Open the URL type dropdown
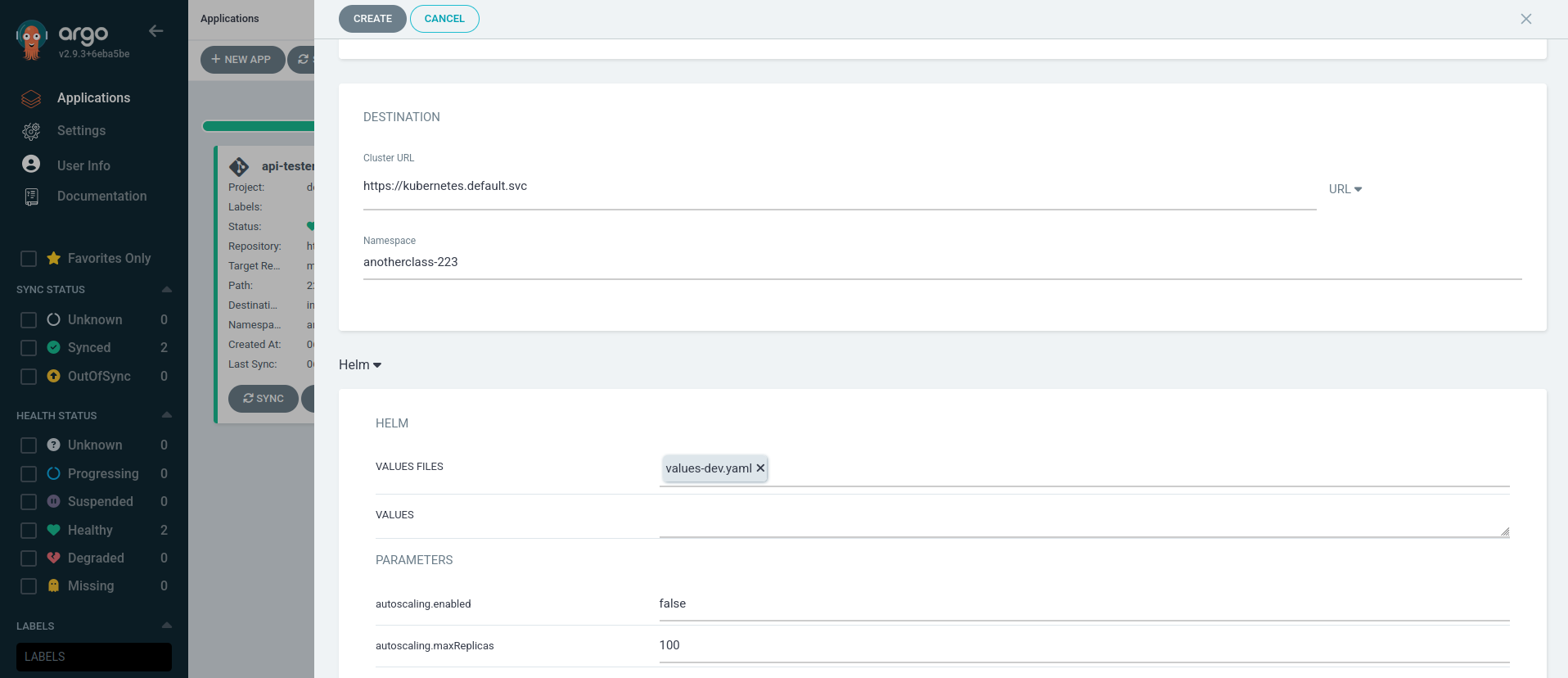The image size is (1568, 678). [x=1345, y=189]
